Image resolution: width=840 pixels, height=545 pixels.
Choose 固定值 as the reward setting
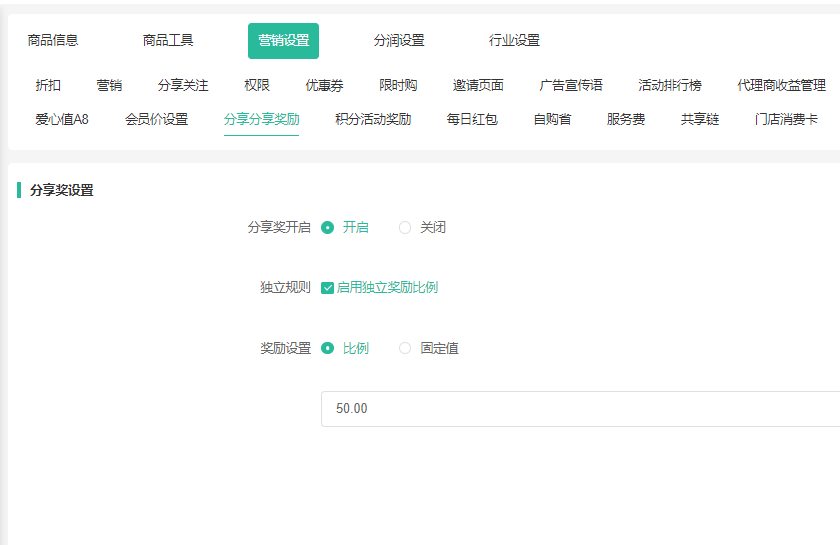coord(405,349)
